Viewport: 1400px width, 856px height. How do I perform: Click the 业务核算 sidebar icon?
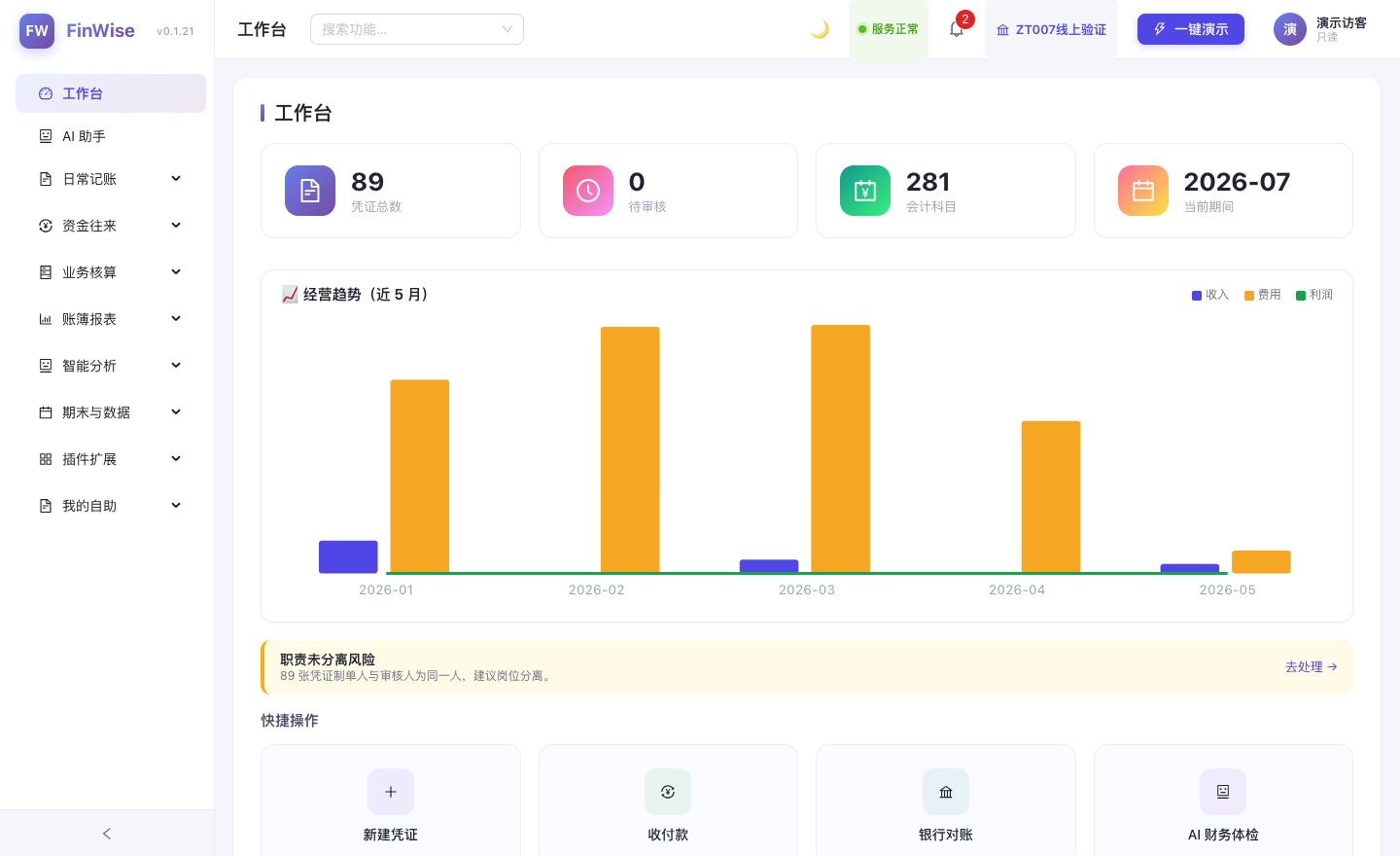(x=46, y=272)
